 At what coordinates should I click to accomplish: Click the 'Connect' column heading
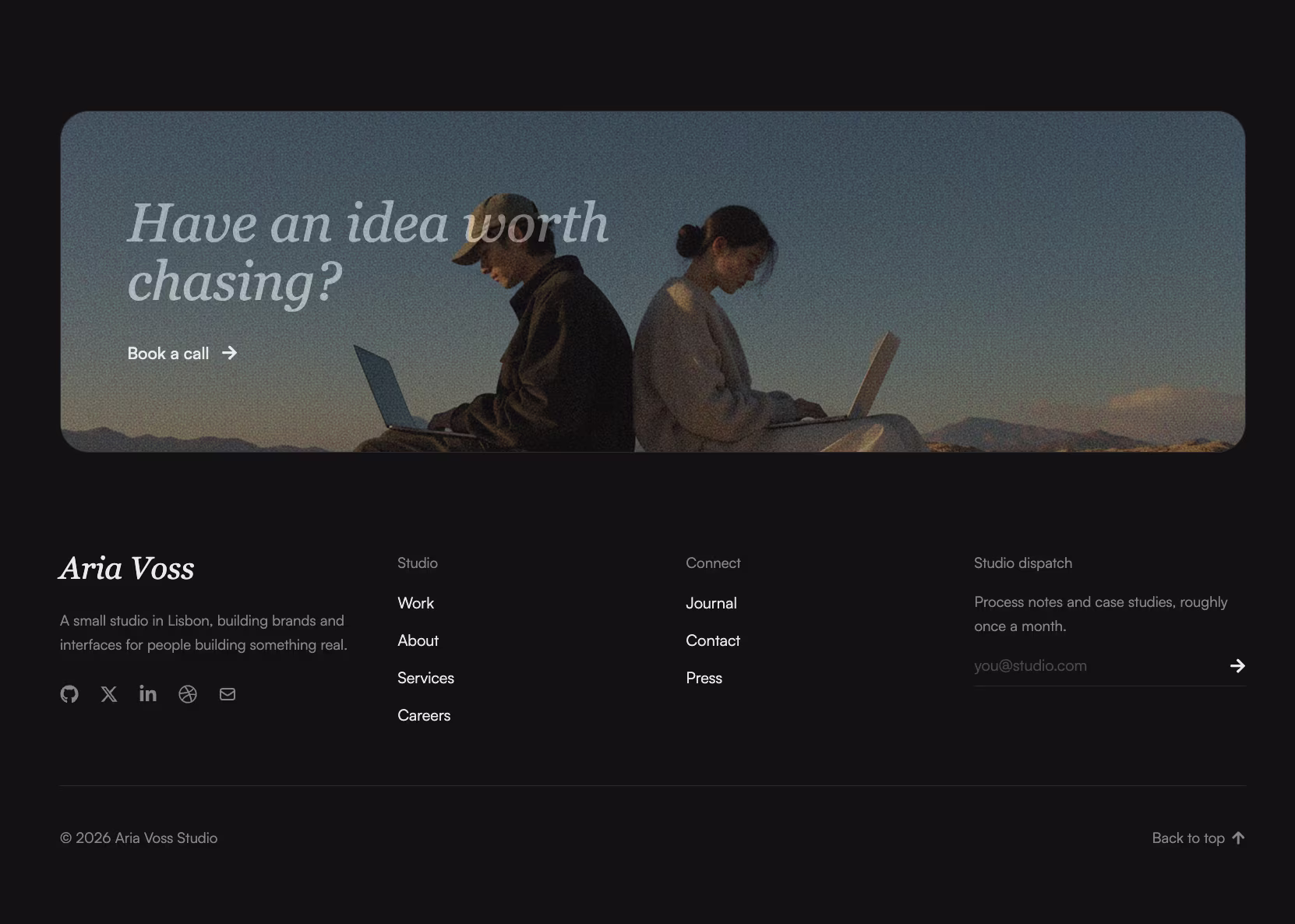click(x=713, y=563)
